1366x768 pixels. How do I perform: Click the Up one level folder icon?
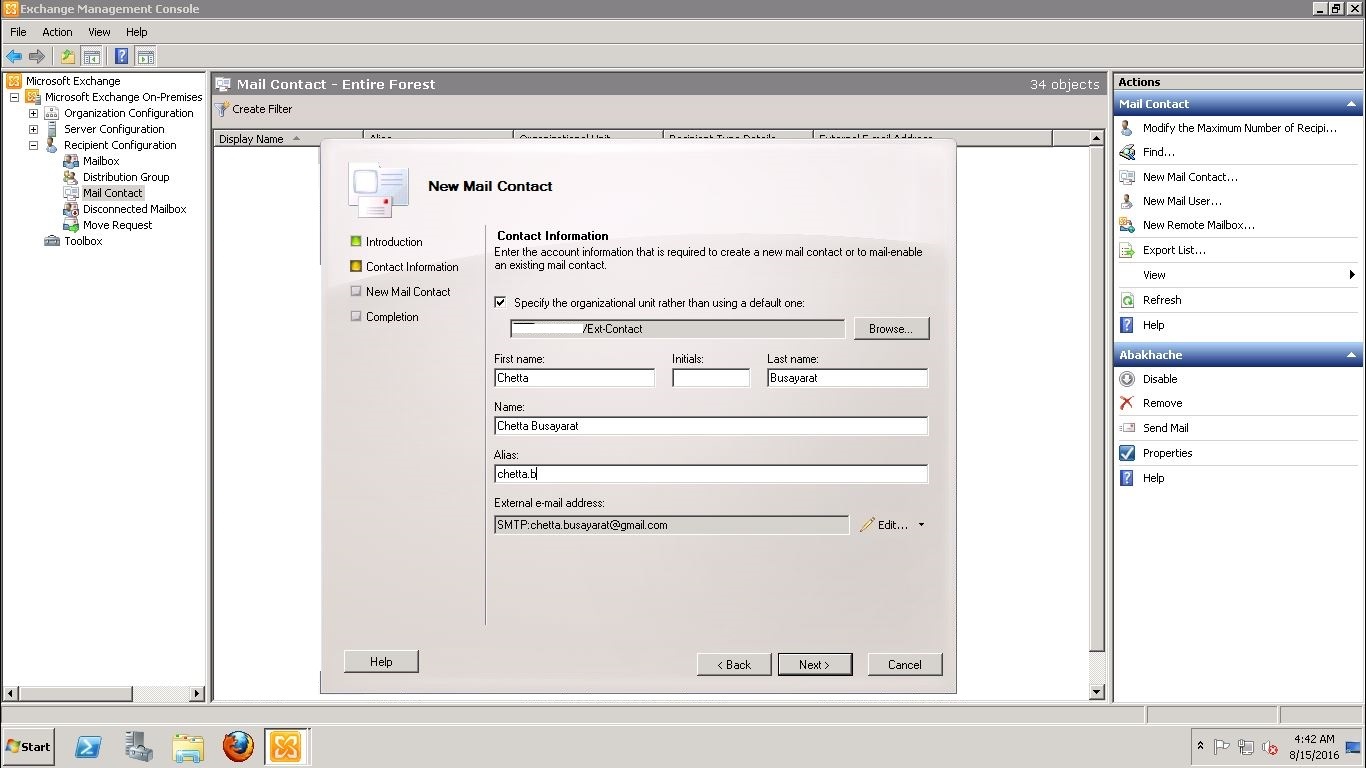[68, 57]
